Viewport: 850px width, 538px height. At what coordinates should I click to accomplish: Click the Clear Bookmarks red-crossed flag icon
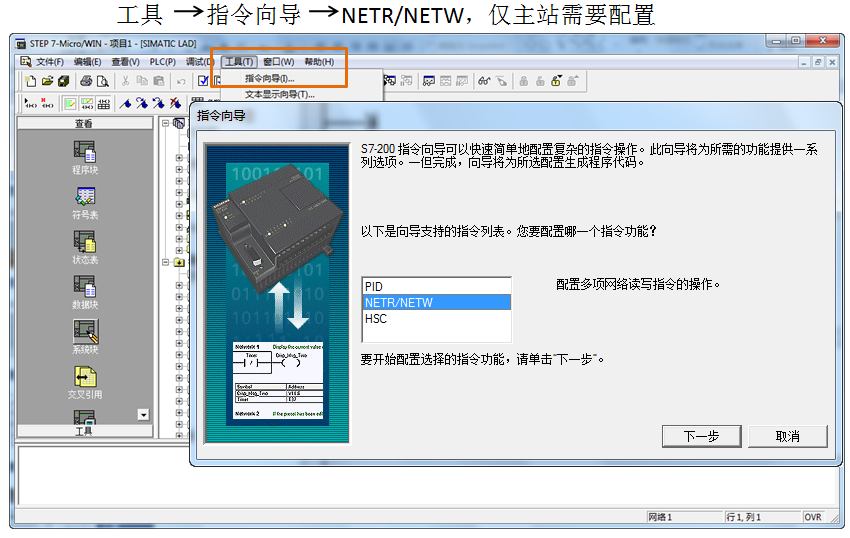[175, 103]
